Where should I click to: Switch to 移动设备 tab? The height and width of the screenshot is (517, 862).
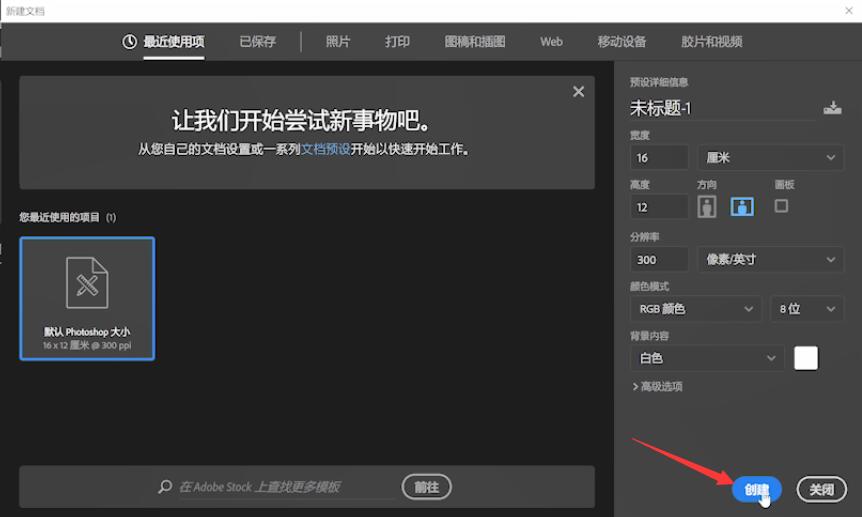click(x=622, y=41)
